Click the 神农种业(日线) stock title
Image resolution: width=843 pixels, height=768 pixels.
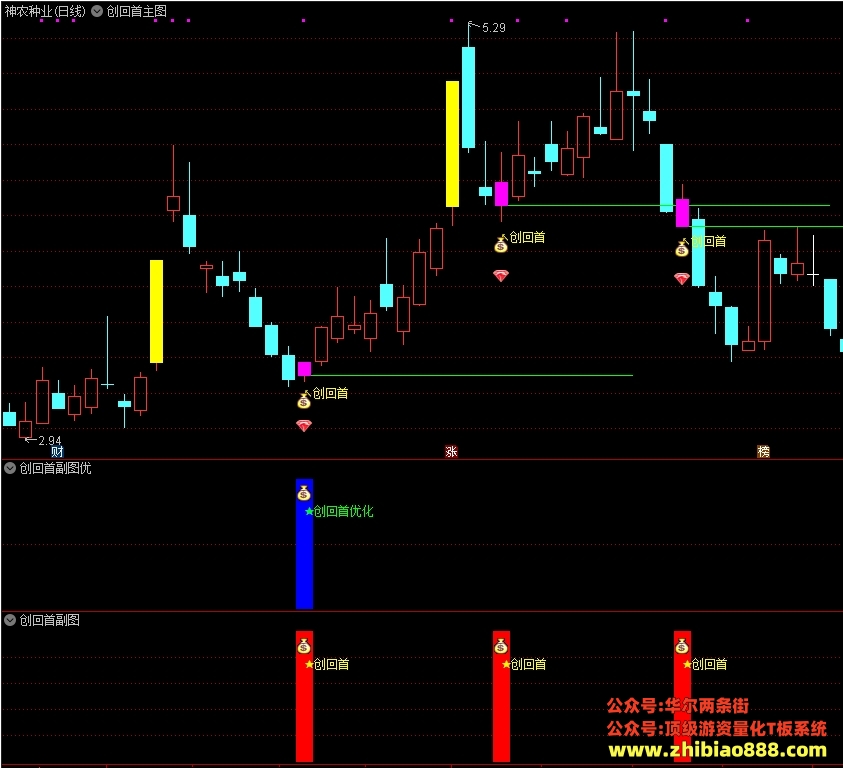45,11
